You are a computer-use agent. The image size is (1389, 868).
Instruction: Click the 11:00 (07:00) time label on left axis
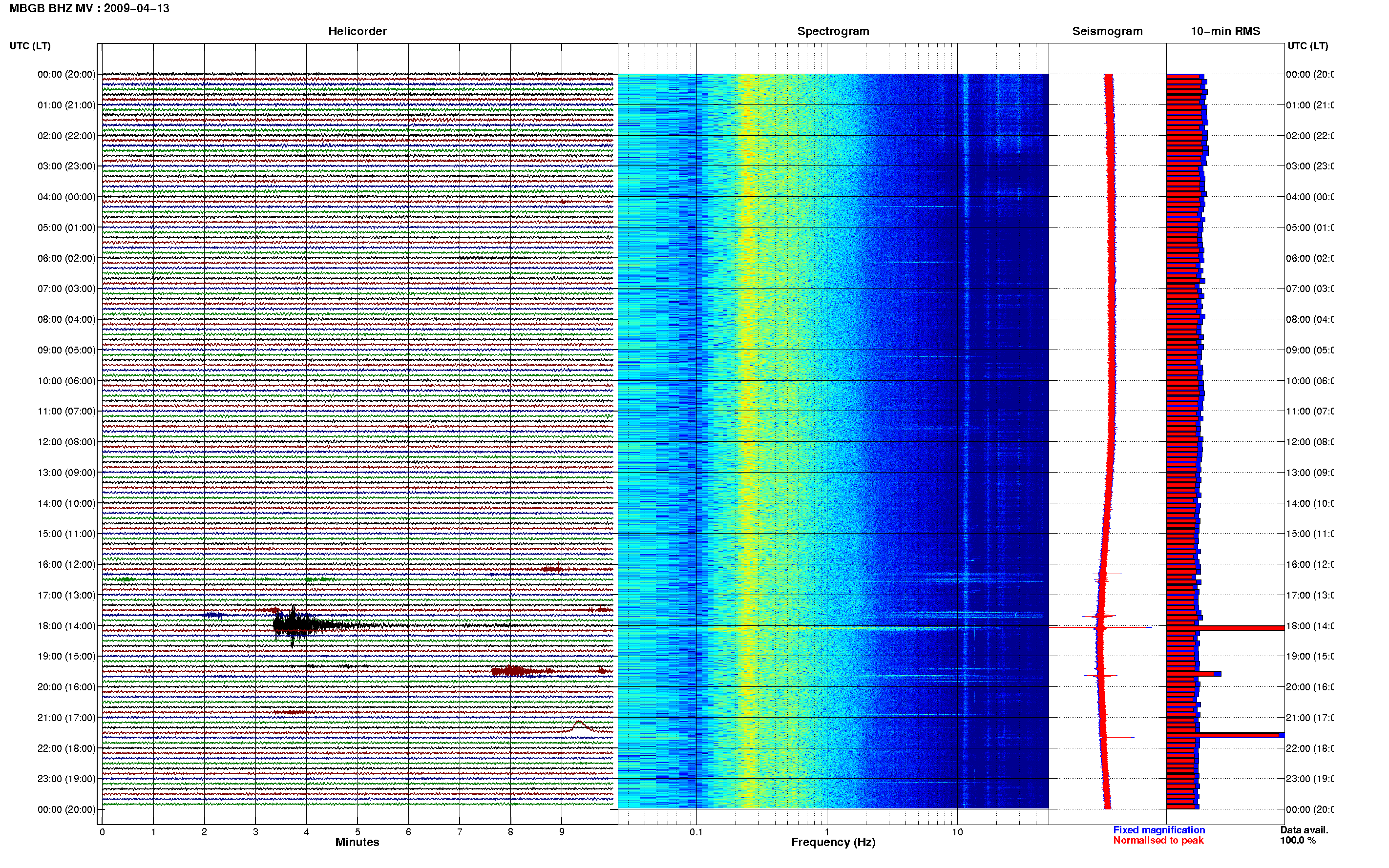point(66,411)
